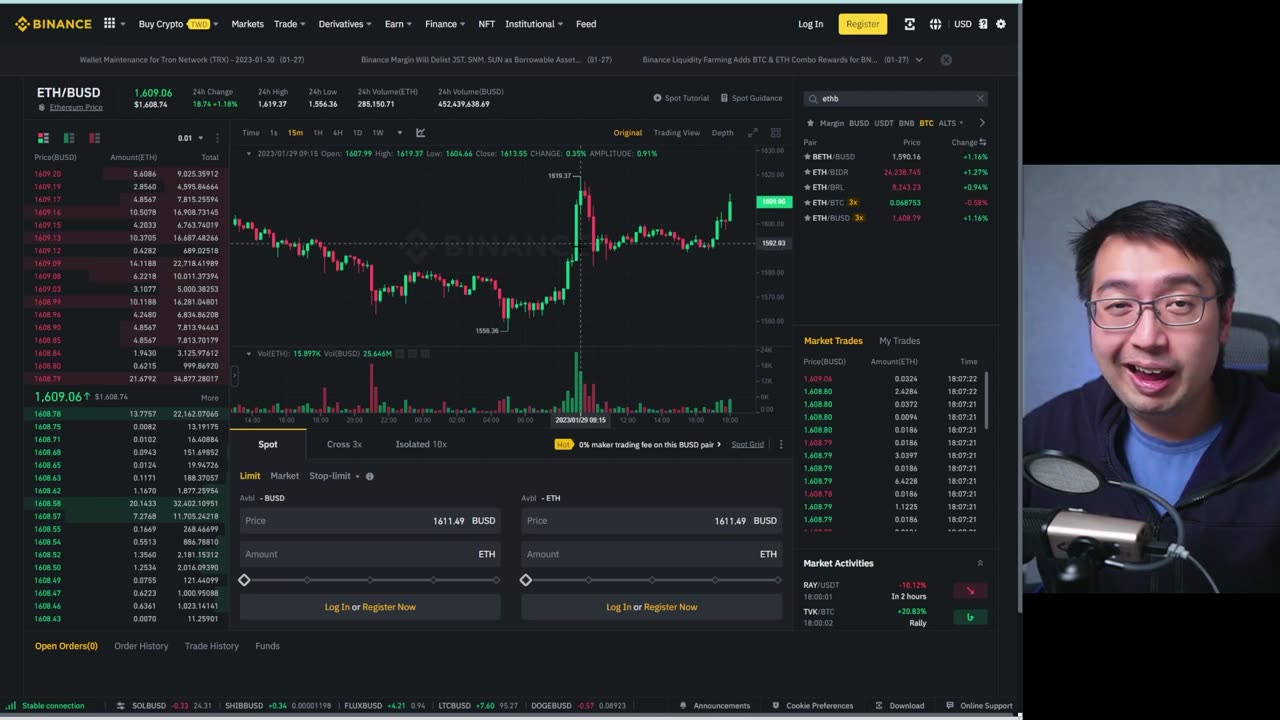Favorite the ETH/BTC pair star

808,203
